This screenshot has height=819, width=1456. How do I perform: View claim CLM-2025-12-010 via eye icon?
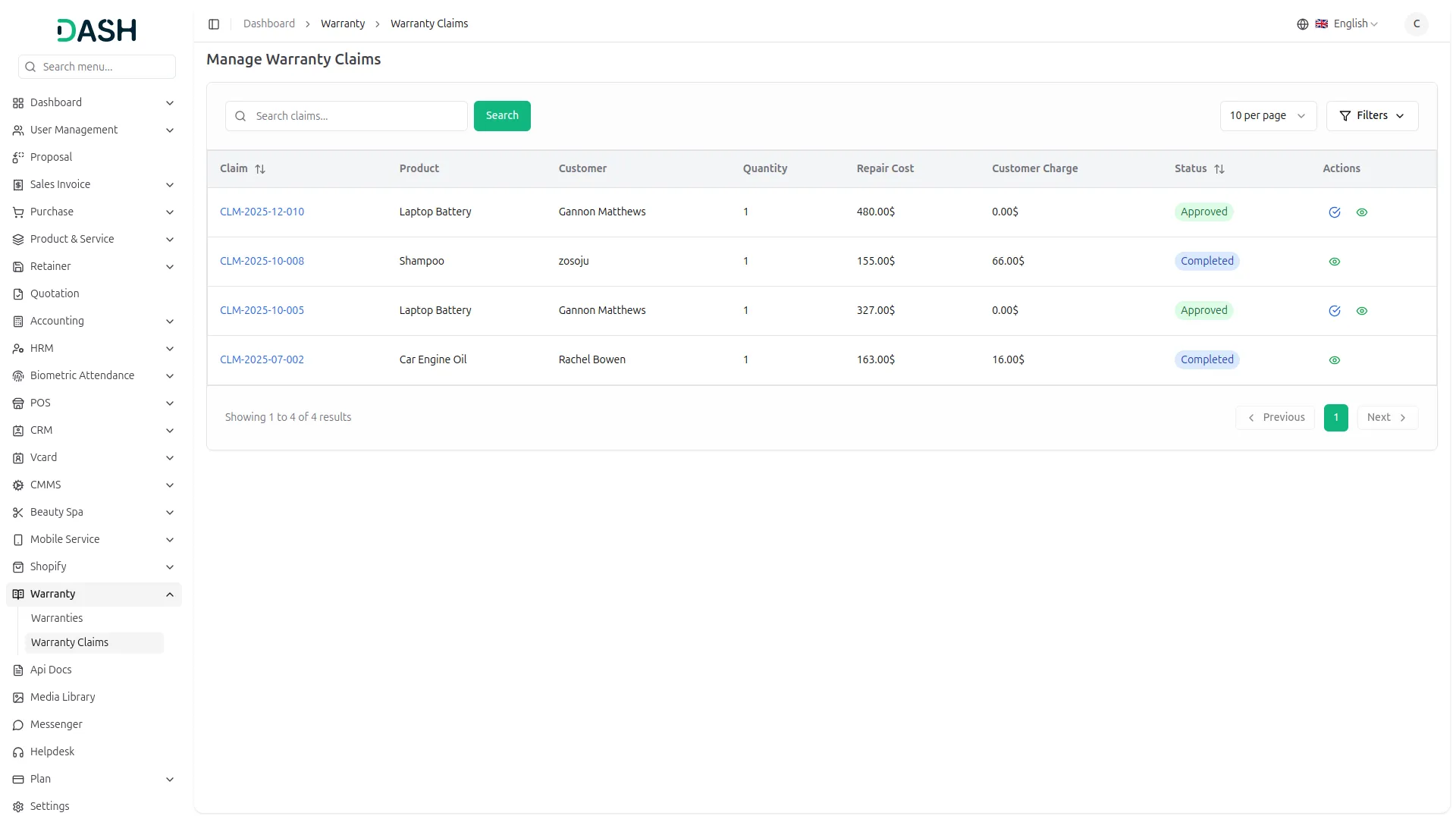[1362, 212]
